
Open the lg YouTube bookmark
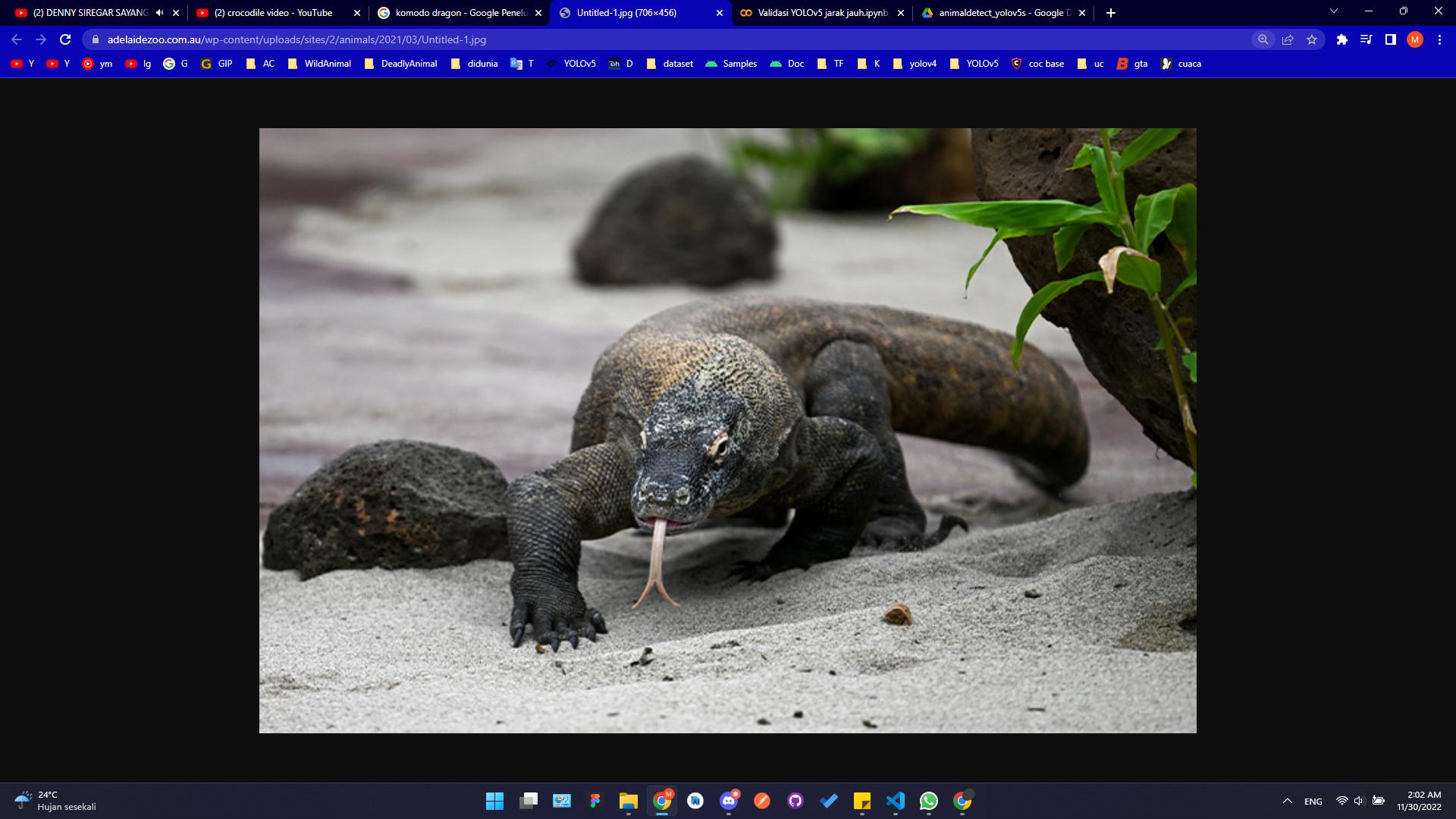click(138, 64)
